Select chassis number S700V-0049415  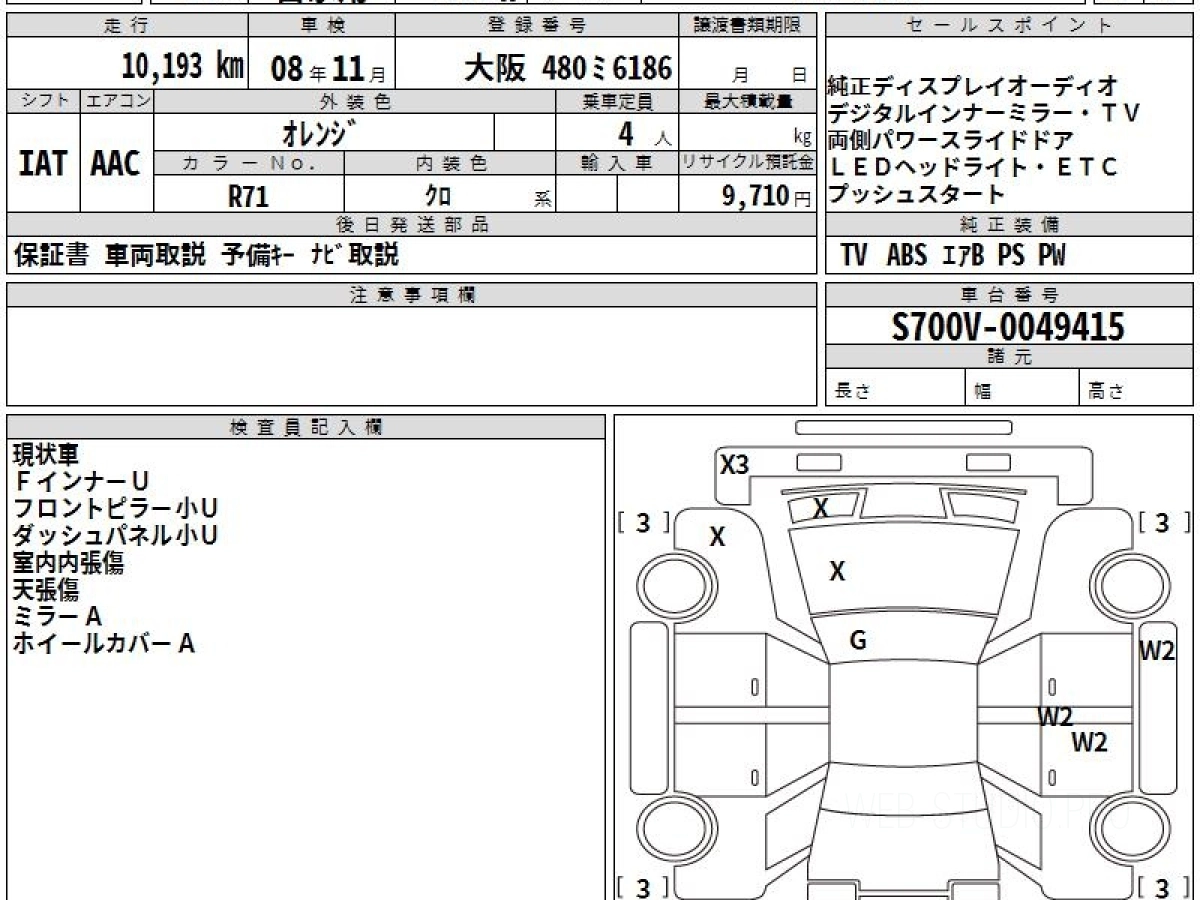[1008, 327]
